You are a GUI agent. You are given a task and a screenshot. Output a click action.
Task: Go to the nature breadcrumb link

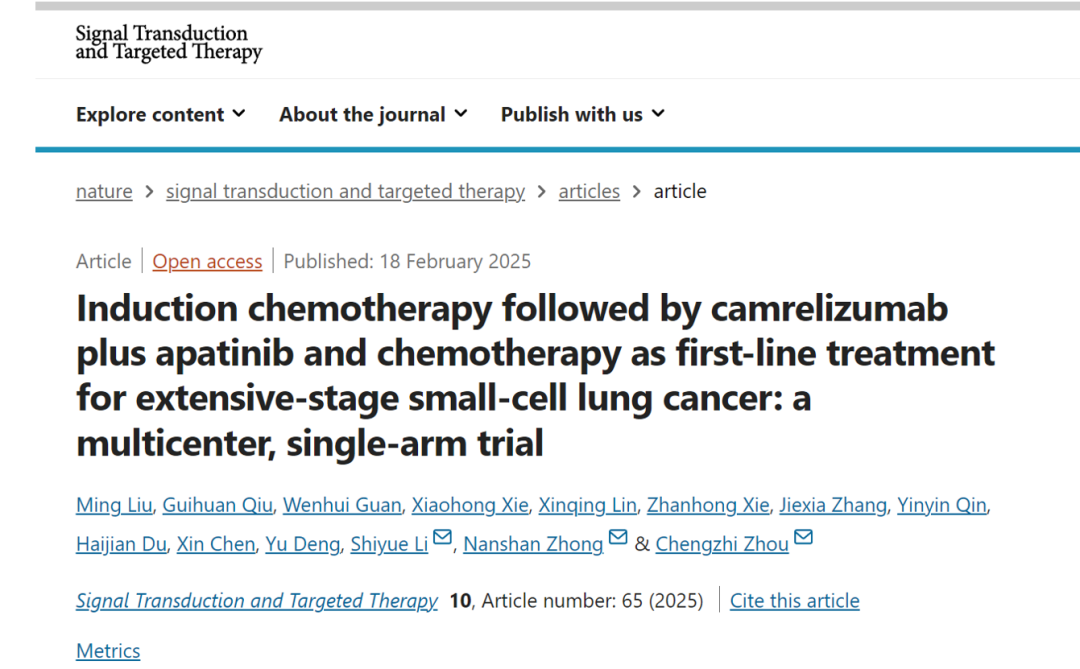[x=104, y=191]
